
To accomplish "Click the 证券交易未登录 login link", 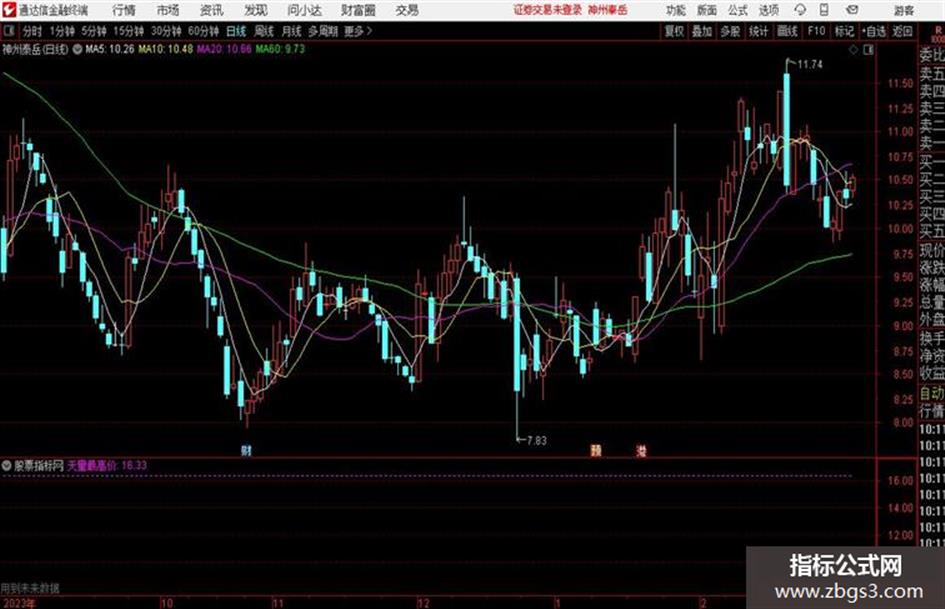I will tap(547, 10).
